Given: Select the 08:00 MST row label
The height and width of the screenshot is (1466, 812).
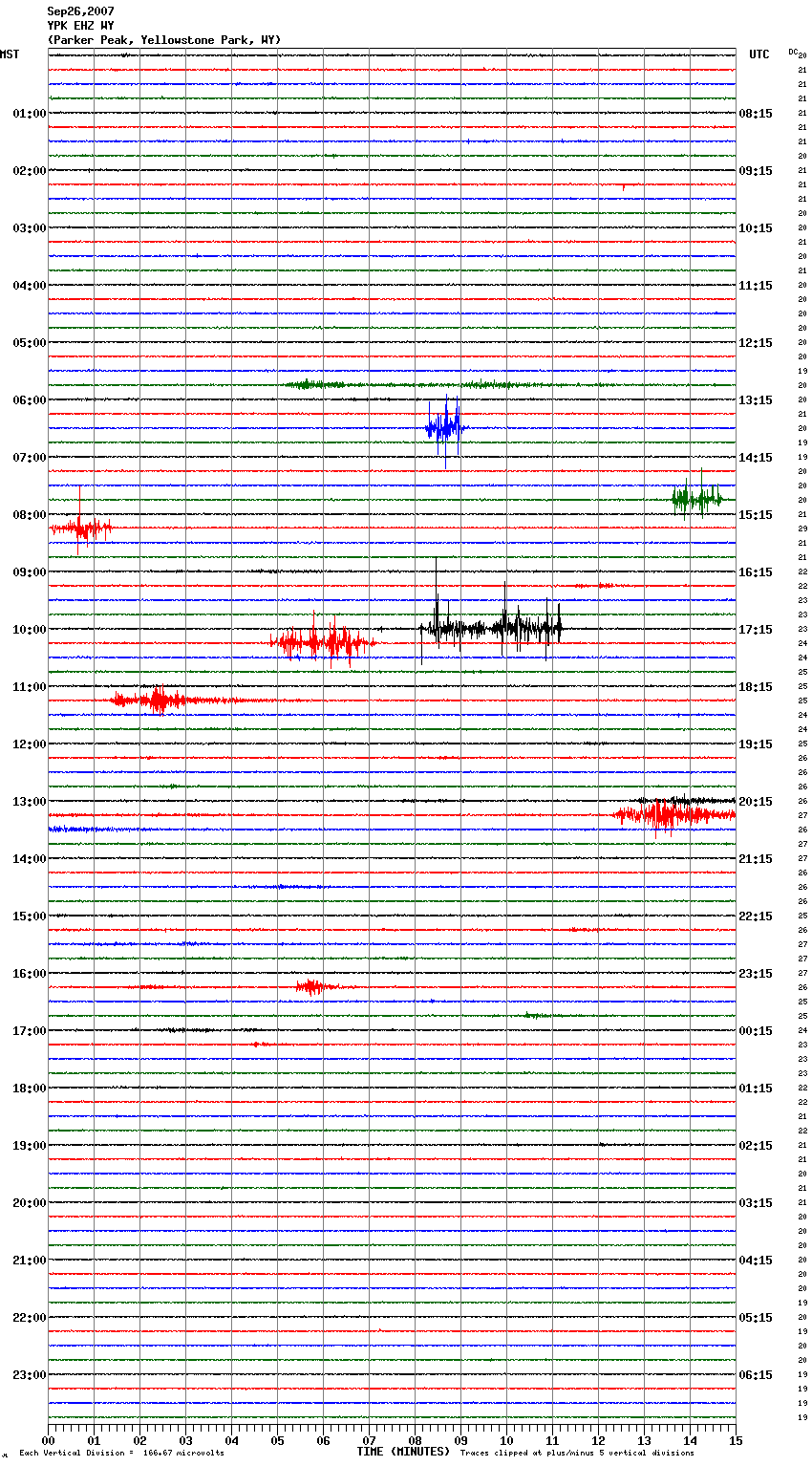Looking at the screenshot, I should coord(29,515).
